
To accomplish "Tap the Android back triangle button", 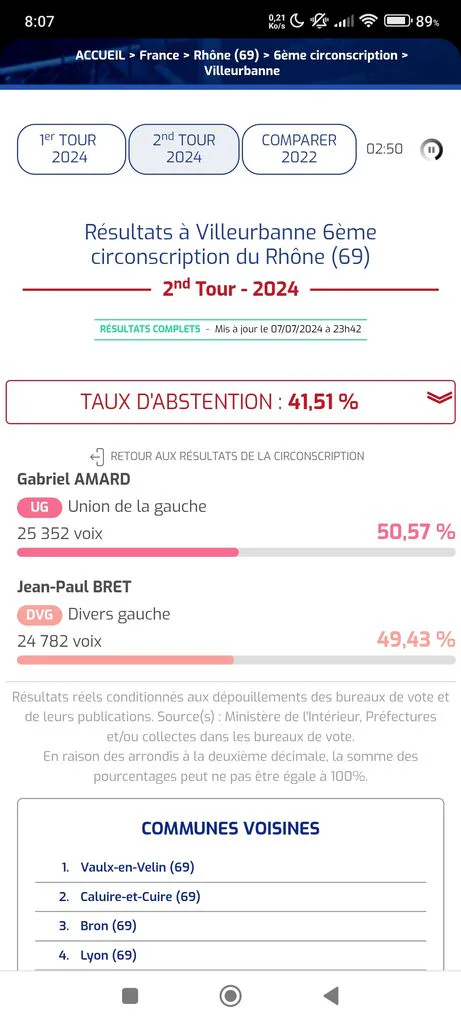I will [x=331, y=996].
